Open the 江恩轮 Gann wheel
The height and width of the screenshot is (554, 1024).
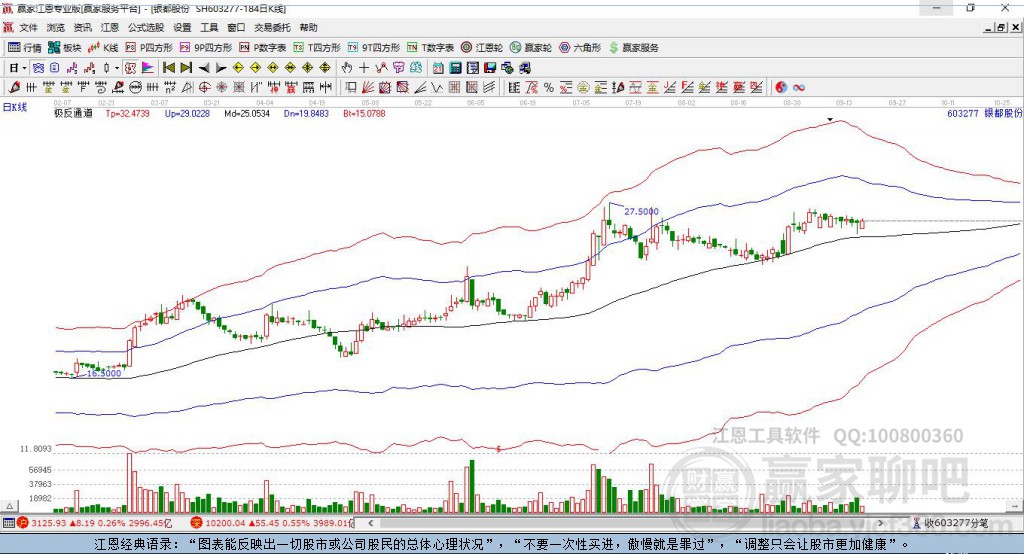pos(482,48)
